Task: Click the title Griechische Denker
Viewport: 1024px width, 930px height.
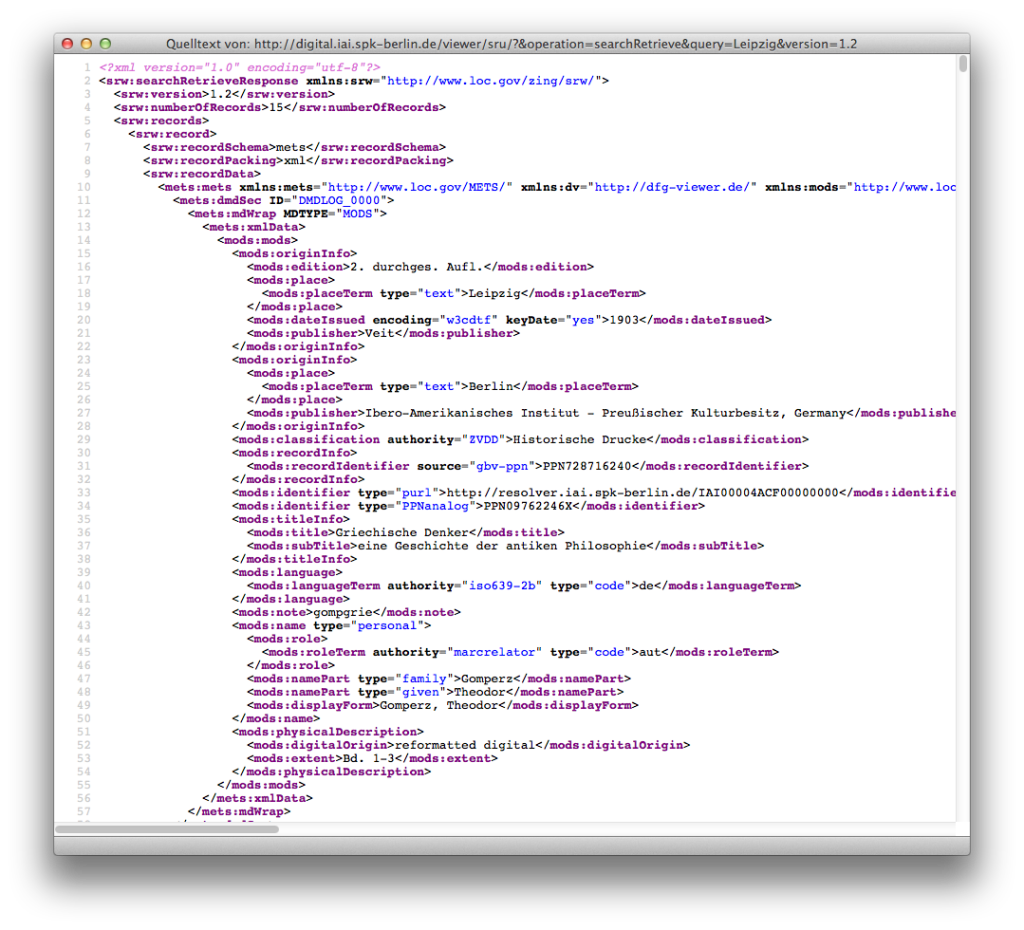Action: tap(402, 533)
